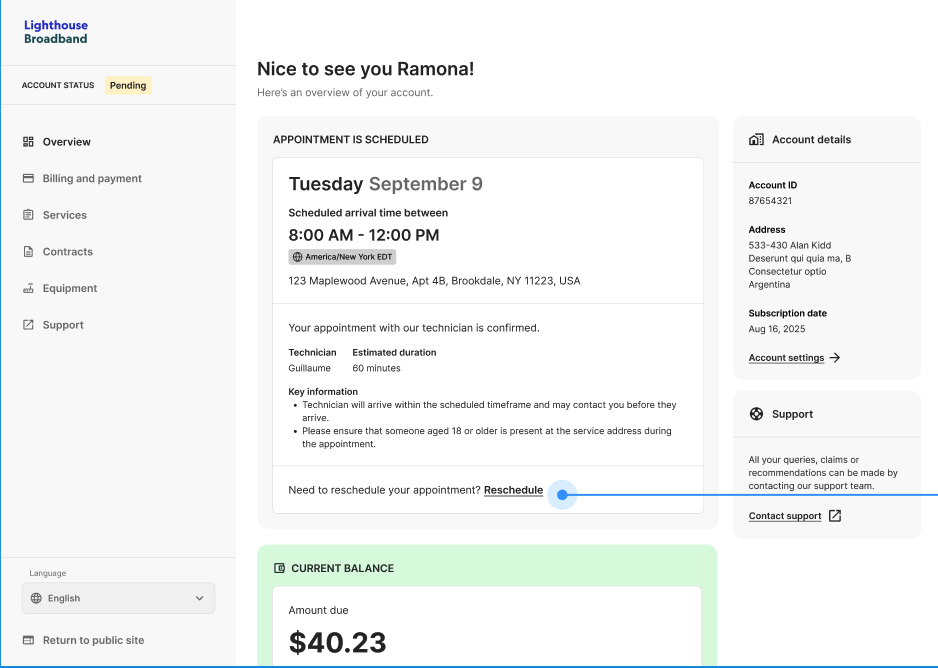Click the globe icon in the timezone badge

(x=297, y=257)
